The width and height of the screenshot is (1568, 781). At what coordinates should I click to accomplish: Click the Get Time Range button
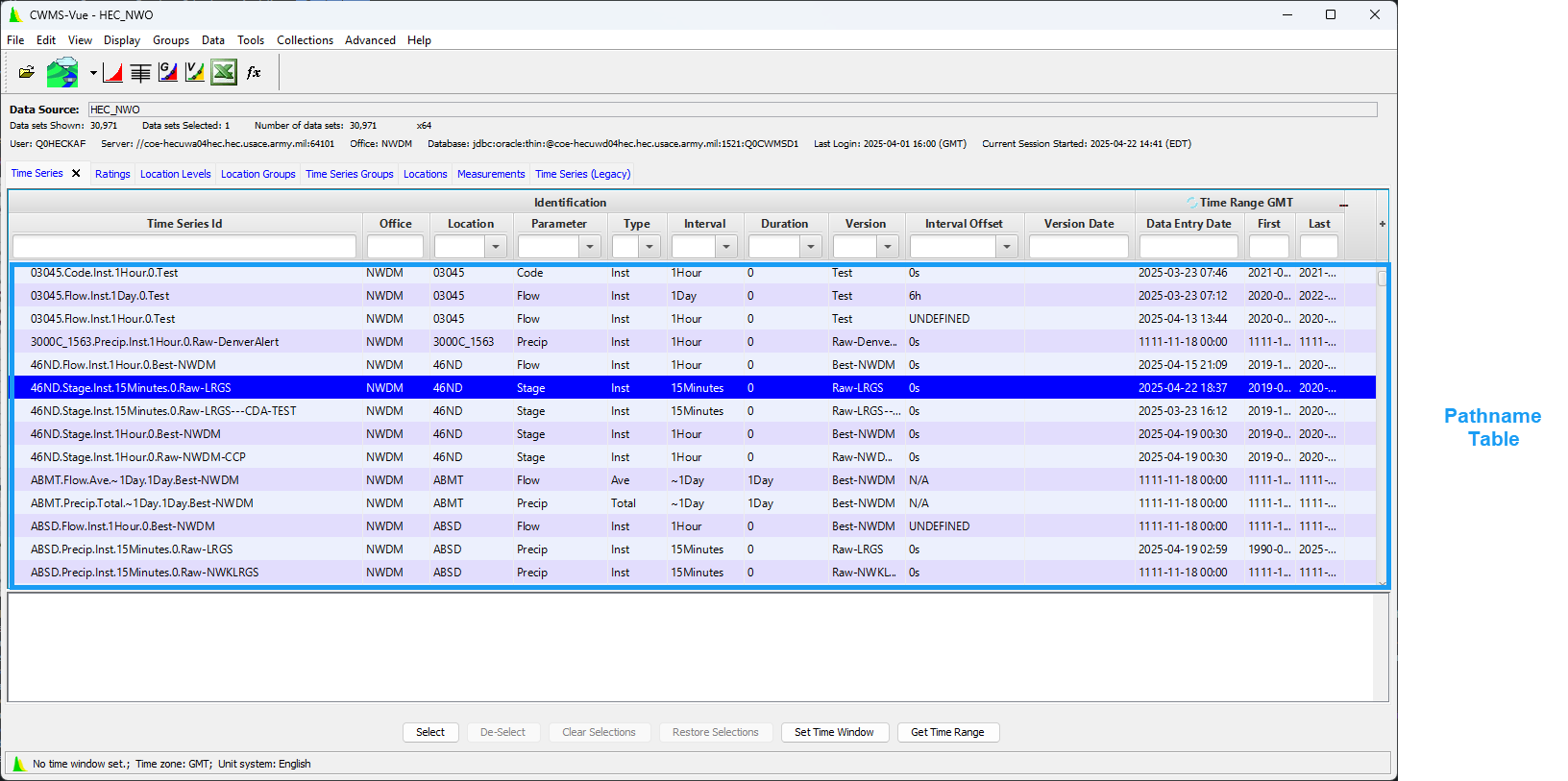(x=947, y=732)
